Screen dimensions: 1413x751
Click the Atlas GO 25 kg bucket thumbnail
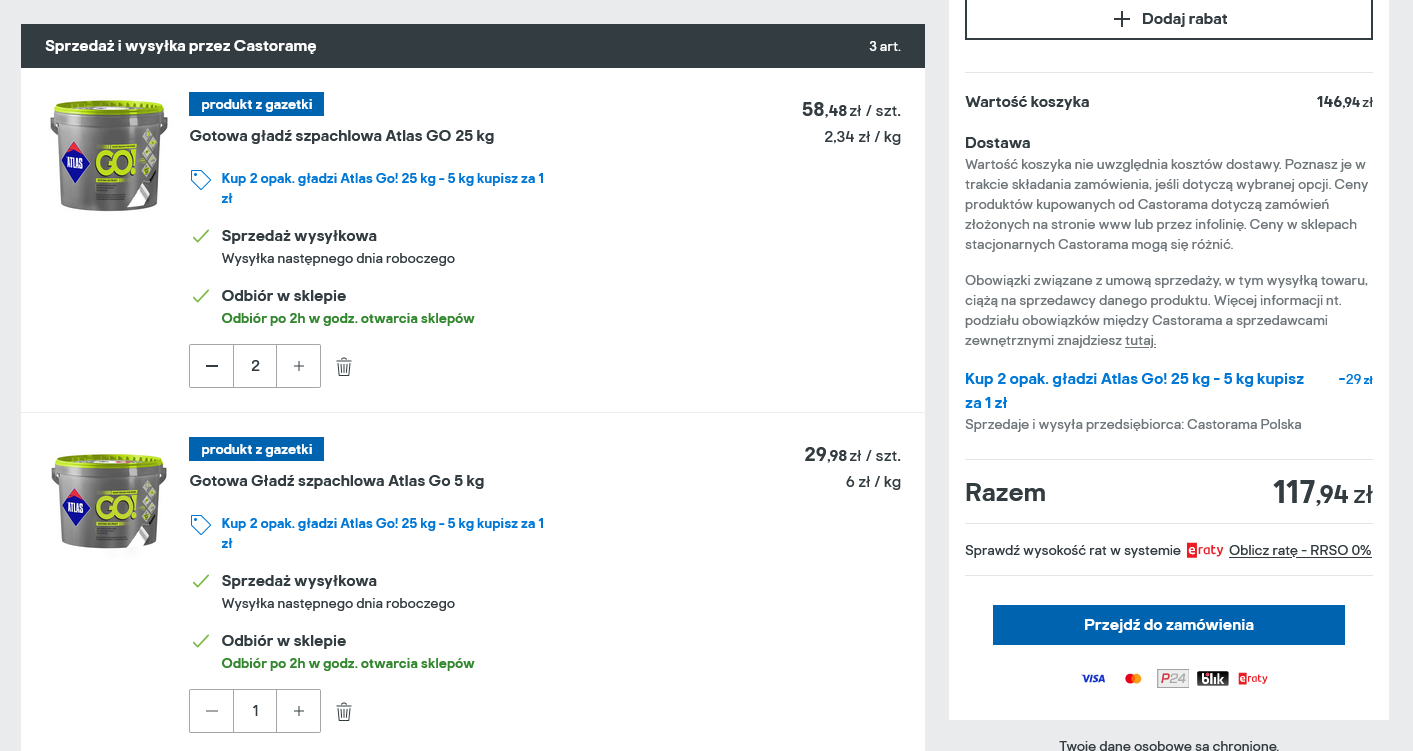(x=109, y=155)
